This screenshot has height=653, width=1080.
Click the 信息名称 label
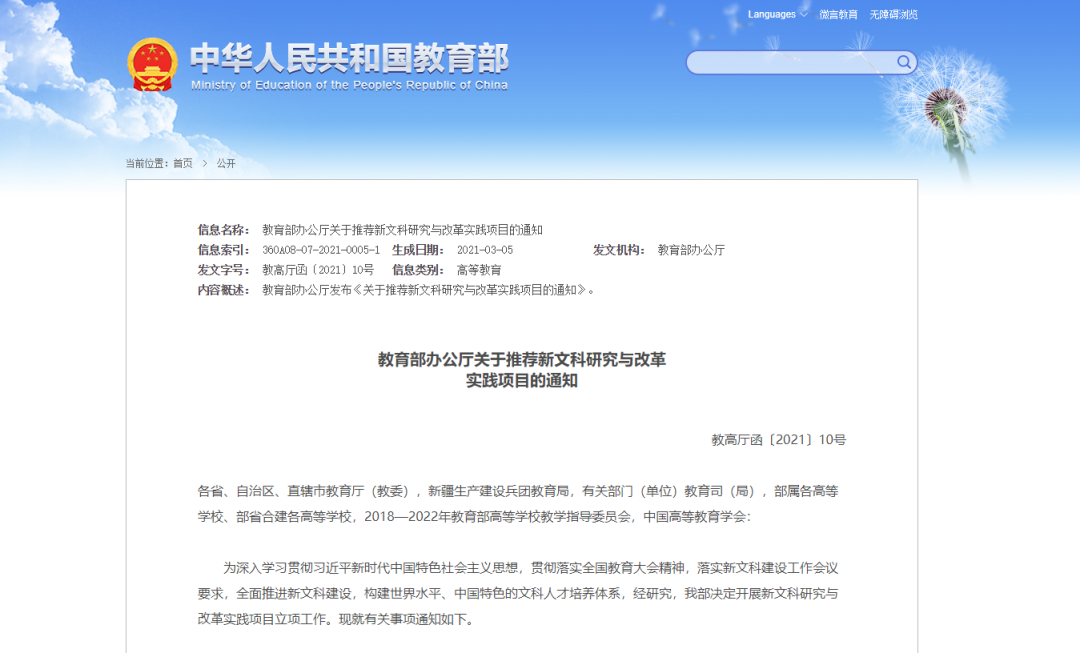point(223,230)
